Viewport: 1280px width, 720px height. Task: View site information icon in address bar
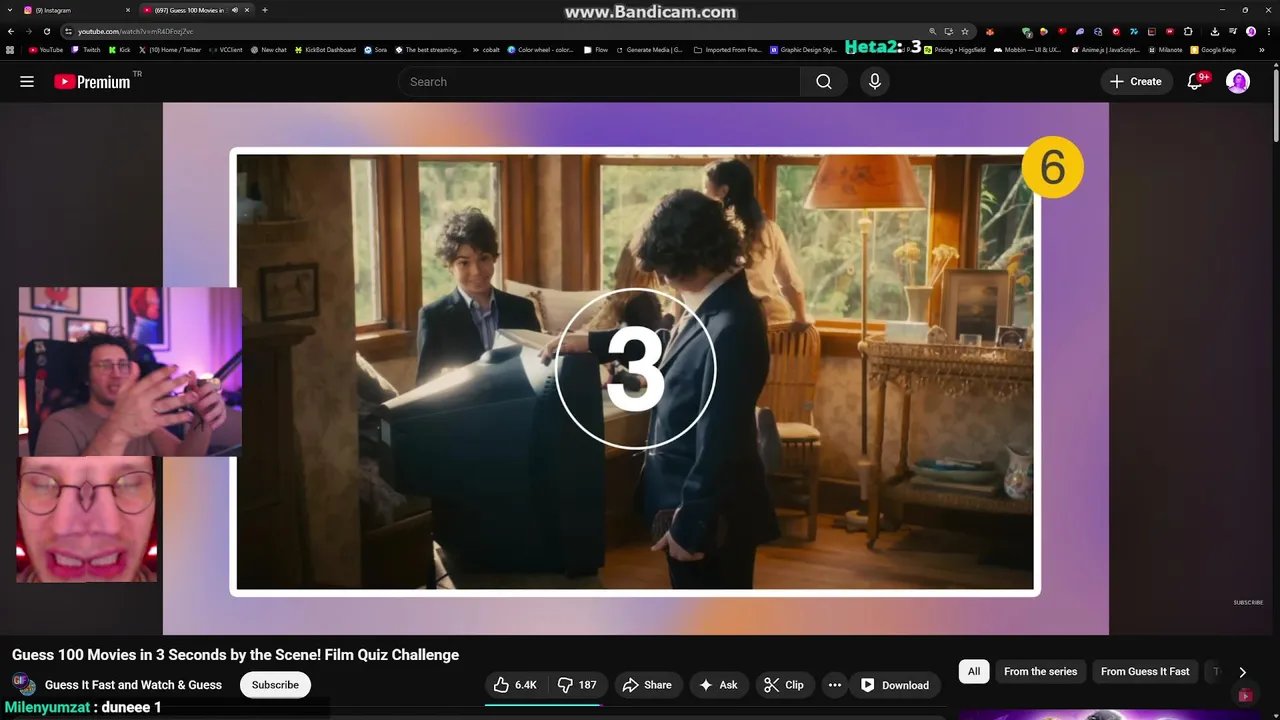click(68, 31)
